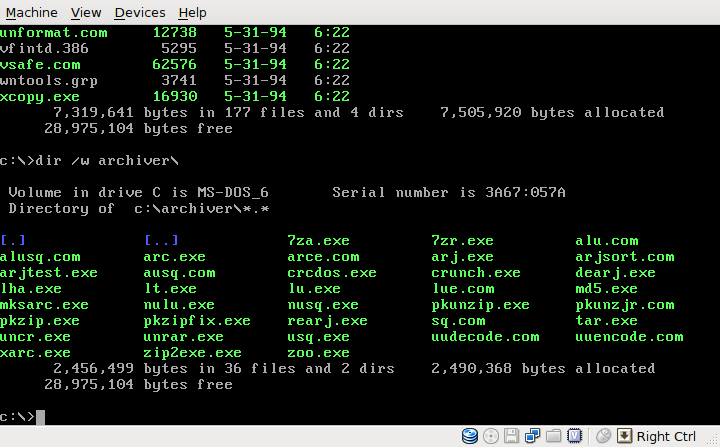Click the 'dir /w archiver\' command text

(x=107, y=161)
